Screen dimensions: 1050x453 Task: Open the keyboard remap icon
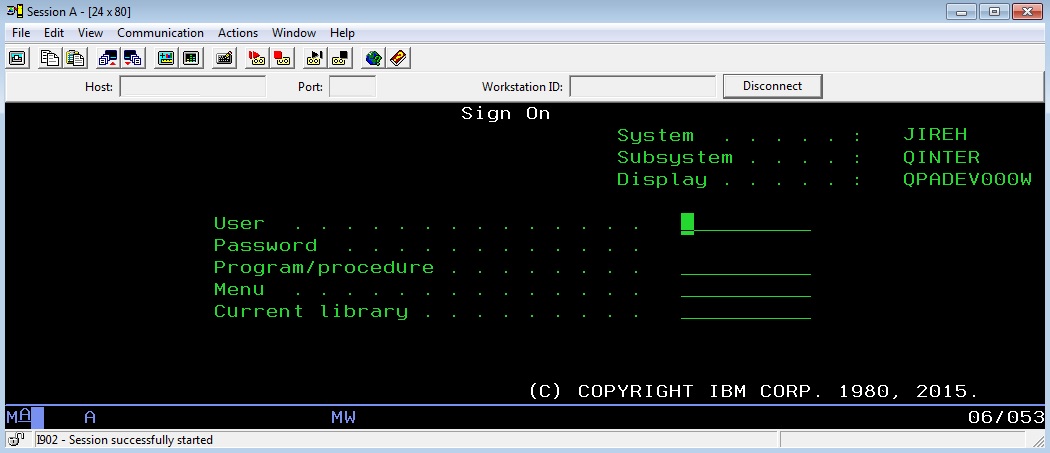point(225,58)
